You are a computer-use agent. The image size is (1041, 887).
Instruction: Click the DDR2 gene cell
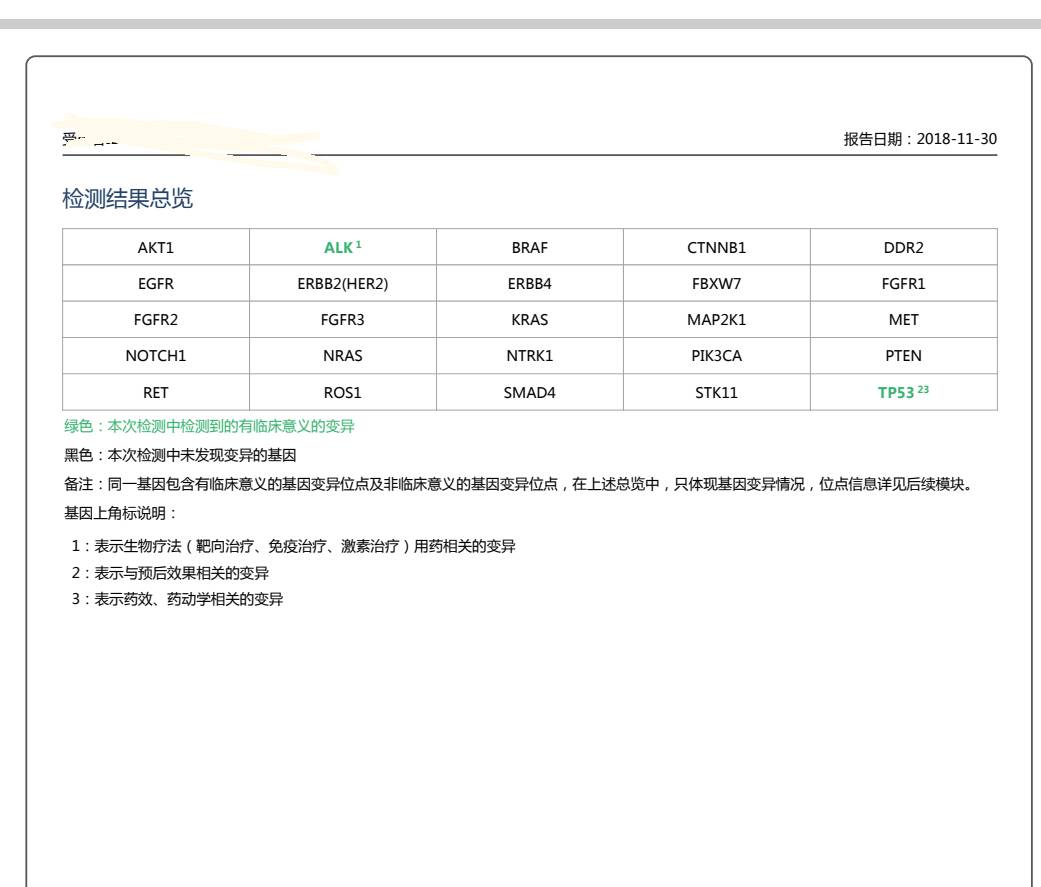pos(903,248)
